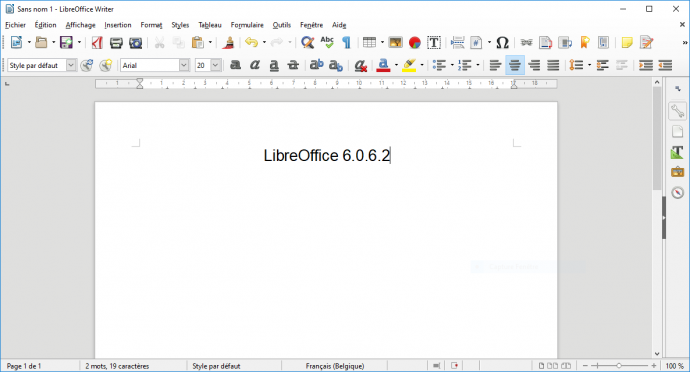690x372 pixels.
Task: Click the Insert Image icon
Action: click(x=395, y=43)
